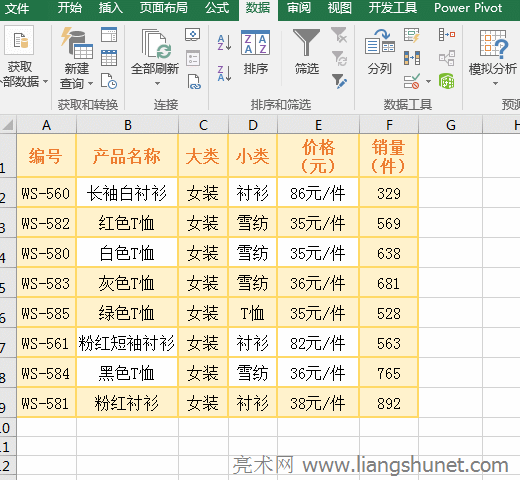Viewport: 520px width, 480px height.
Task: Sort ascending with the A-to-Z icon
Action: coord(224,43)
